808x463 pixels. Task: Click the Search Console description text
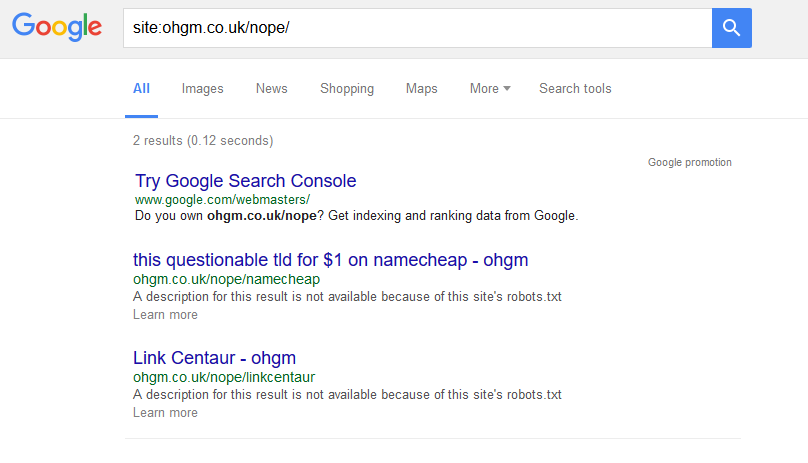[x=357, y=216]
